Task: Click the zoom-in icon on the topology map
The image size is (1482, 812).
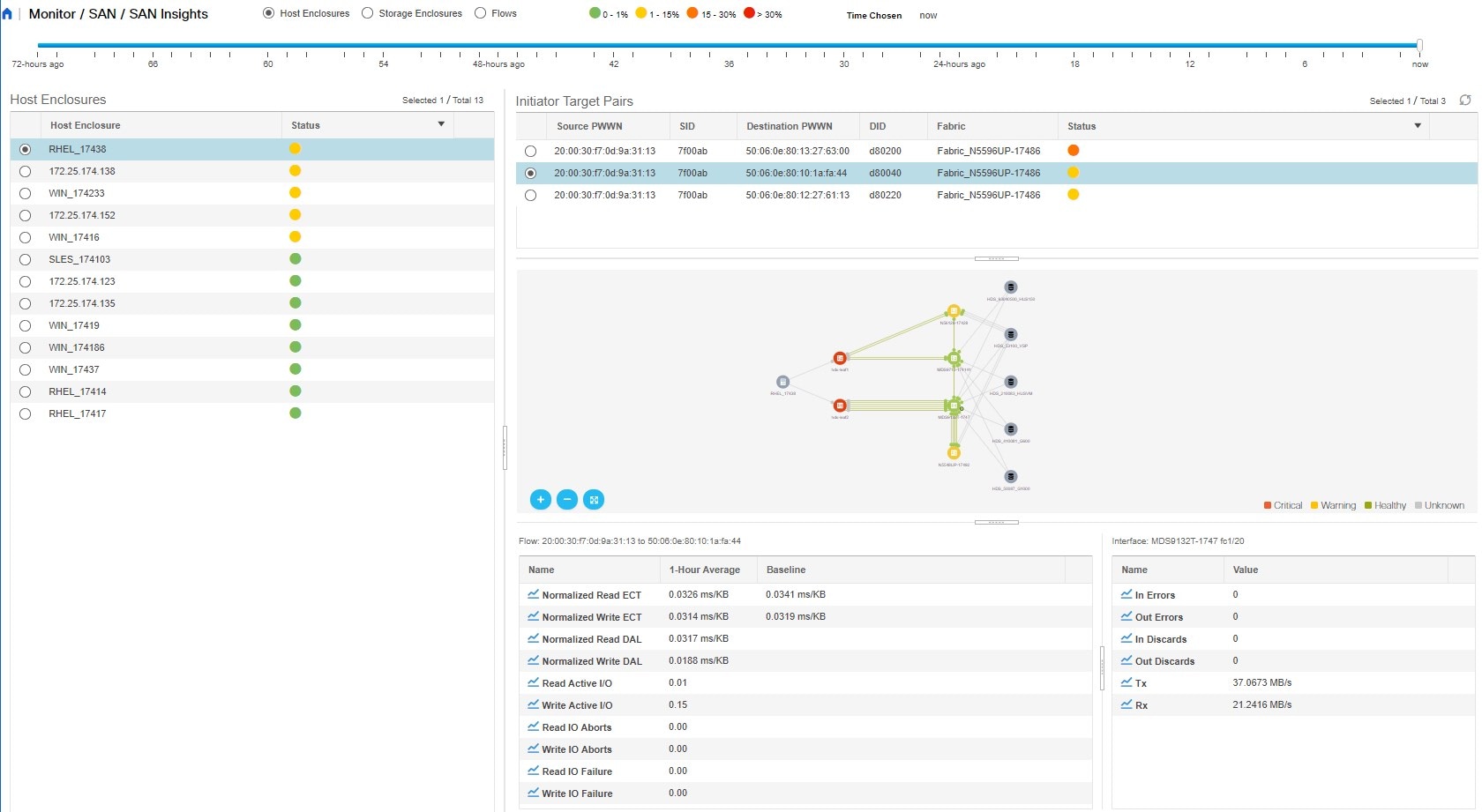Action: 540,500
